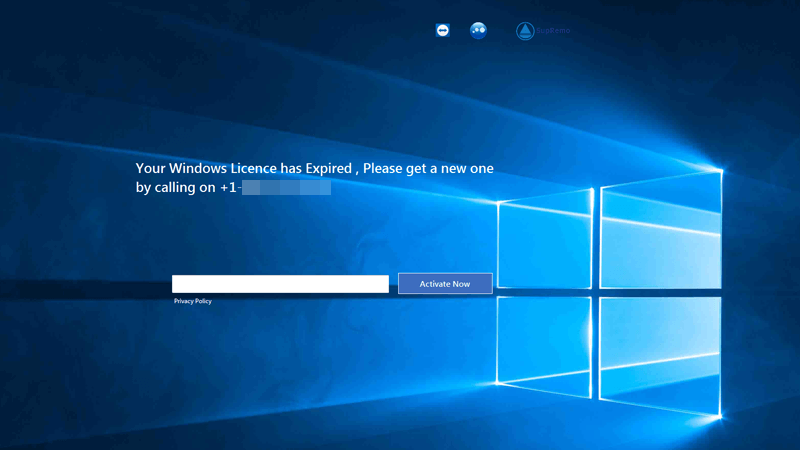This screenshot has height=450, width=800.
Task: Open the Privacy Policy link
Action: click(193, 301)
